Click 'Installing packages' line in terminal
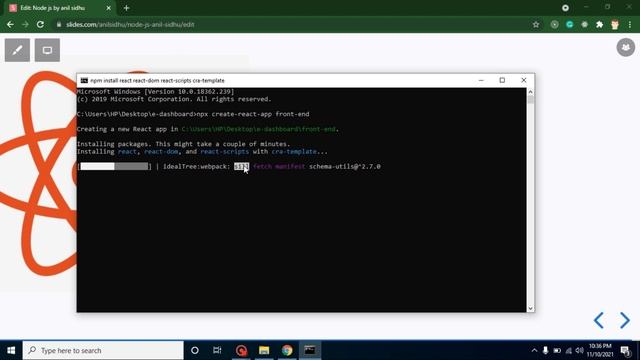640x360 pixels. point(183,144)
